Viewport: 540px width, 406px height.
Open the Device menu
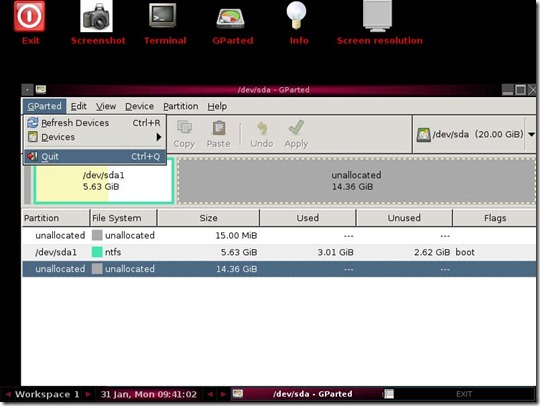pyautogui.click(x=139, y=106)
